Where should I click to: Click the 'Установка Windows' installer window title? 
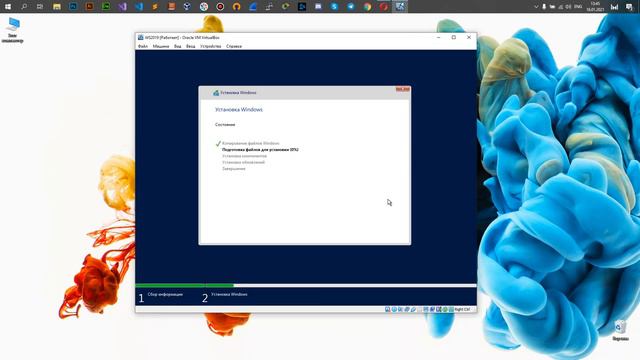coord(238,93)
